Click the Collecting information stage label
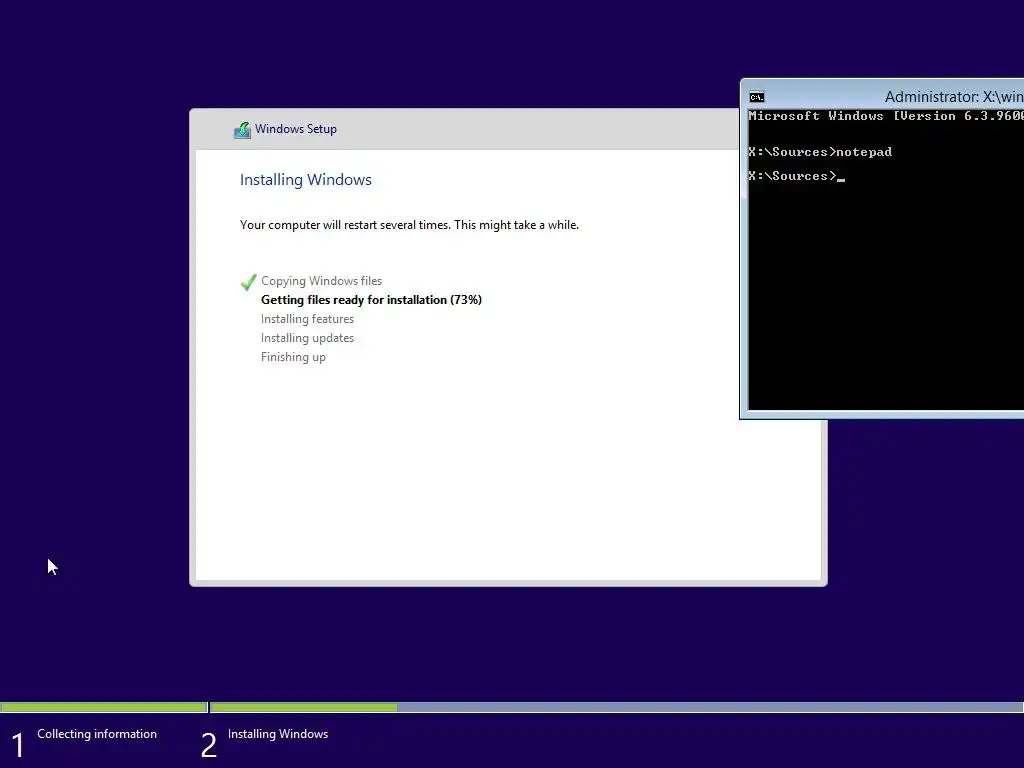Viewport: 1024px width, 768px height. point(97,734)
